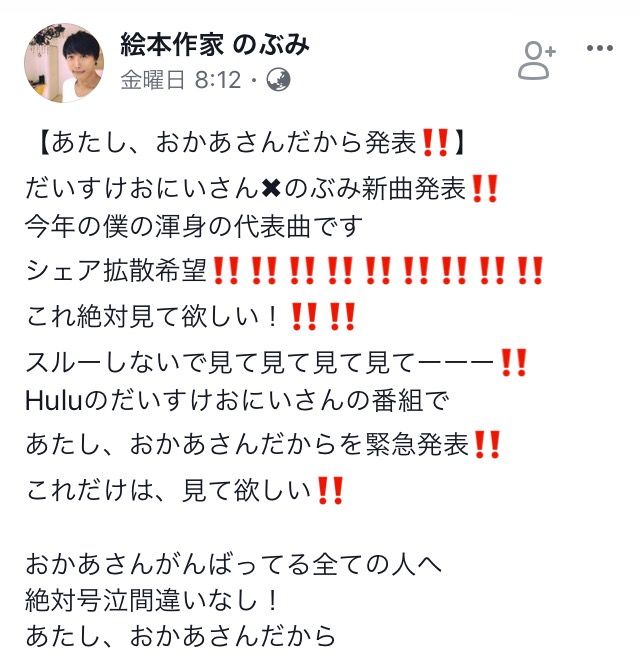Click the text 絶対号泣間違いなし！

click(153, 601)
